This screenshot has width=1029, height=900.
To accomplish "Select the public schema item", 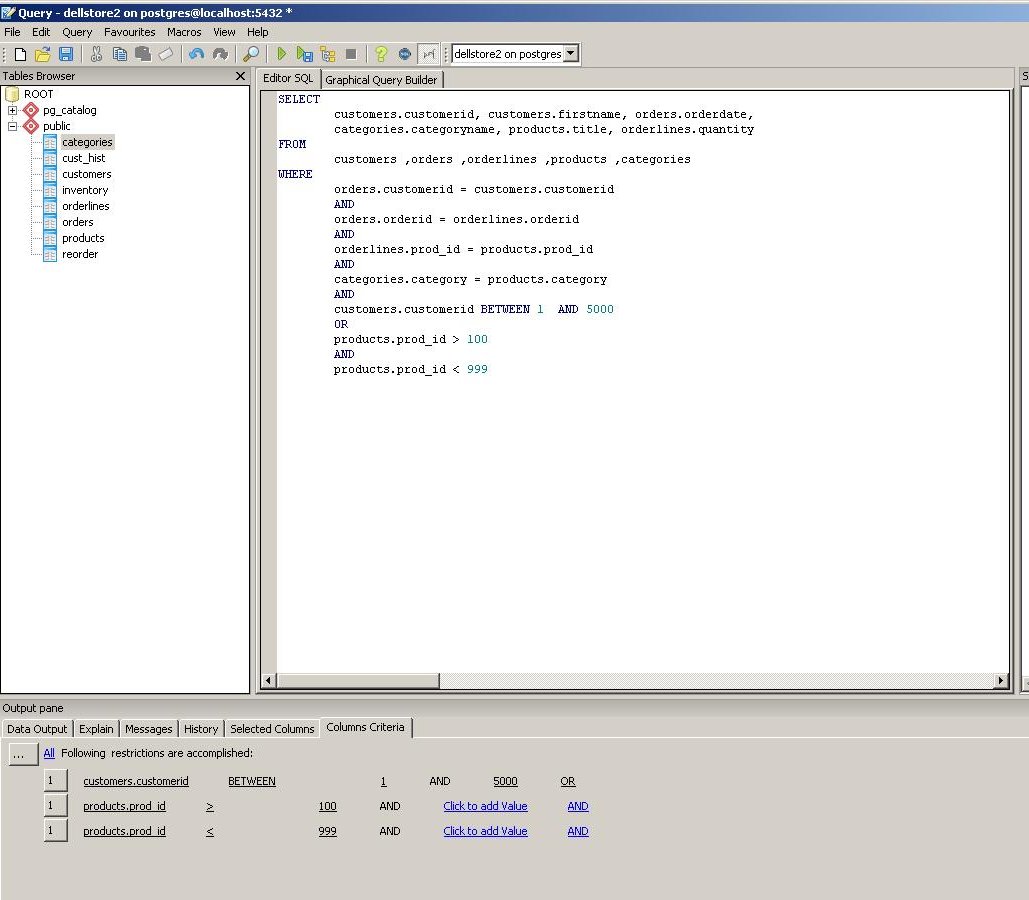I will tap(56, 126).
